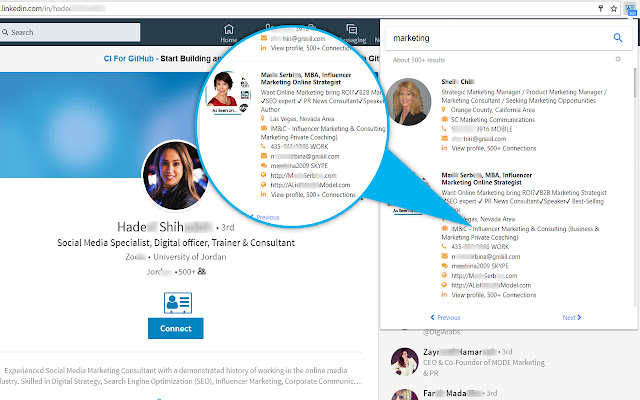Click '435 WORK' phone number

pyautogui.click(x=480, y=247)
